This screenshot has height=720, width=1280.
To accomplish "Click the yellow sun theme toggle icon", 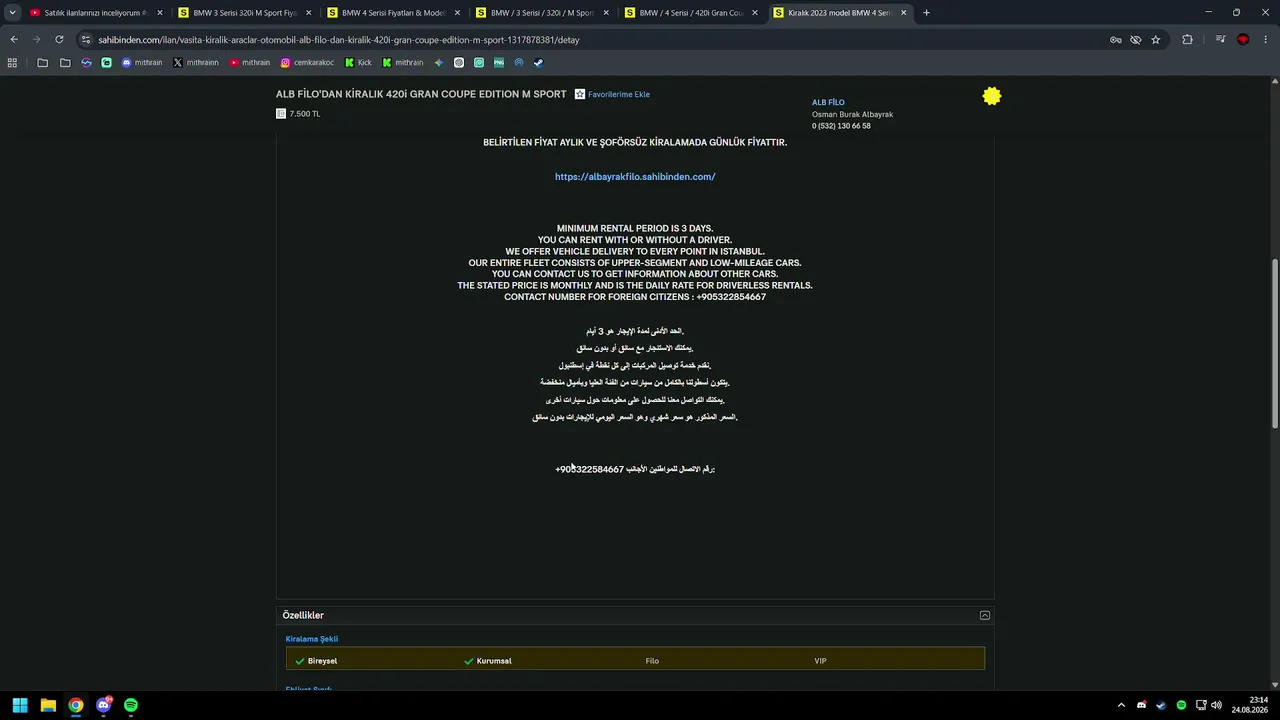I will [x=992, y=96].
